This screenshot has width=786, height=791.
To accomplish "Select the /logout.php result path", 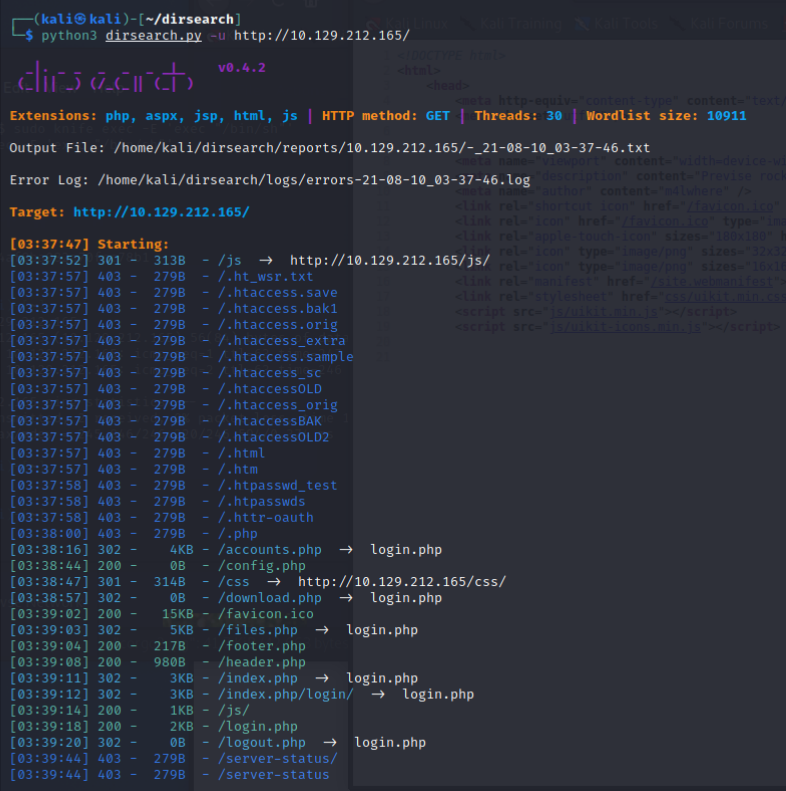I will 262,742.
